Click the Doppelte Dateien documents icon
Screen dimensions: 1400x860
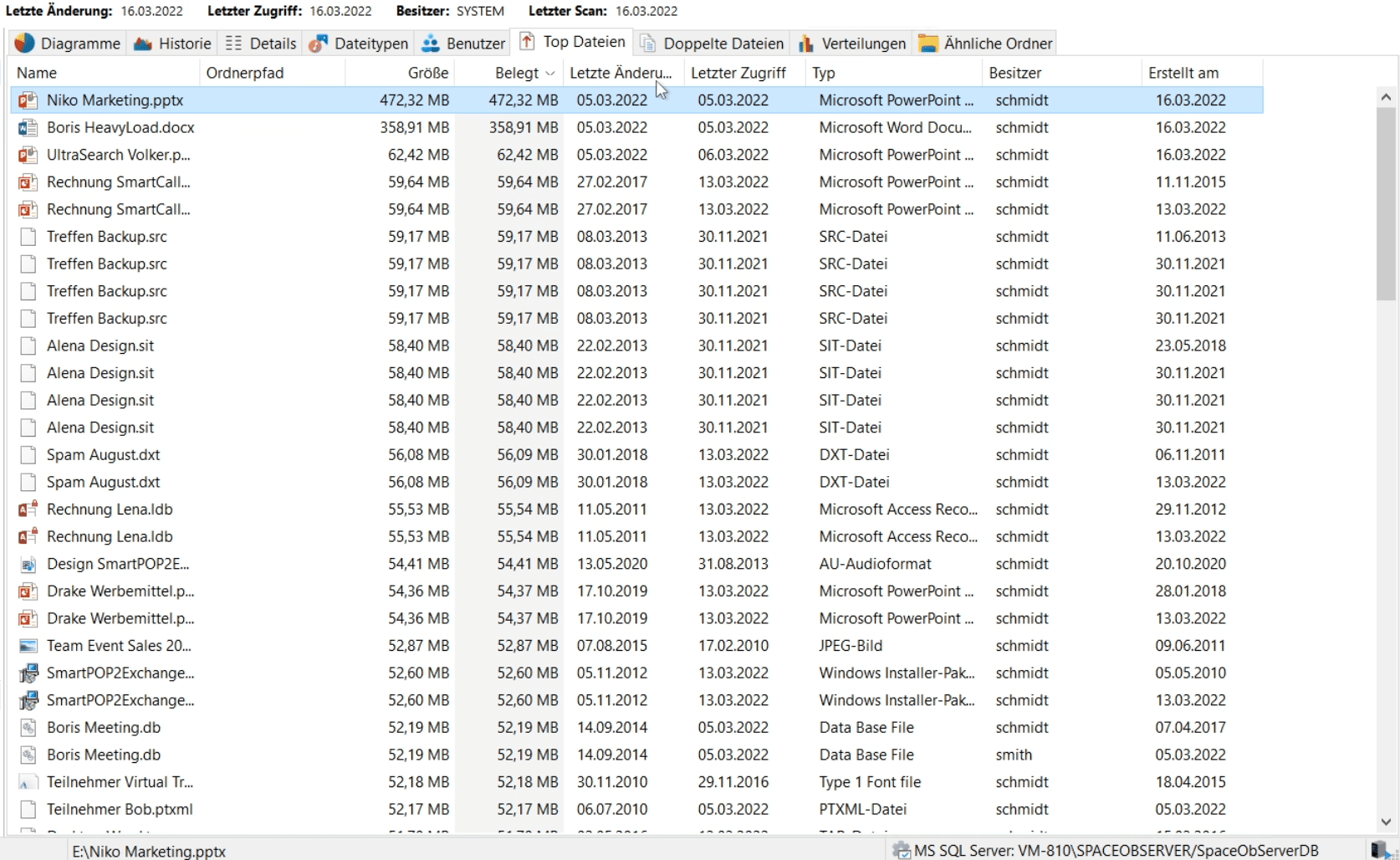[x=647, y=43]
